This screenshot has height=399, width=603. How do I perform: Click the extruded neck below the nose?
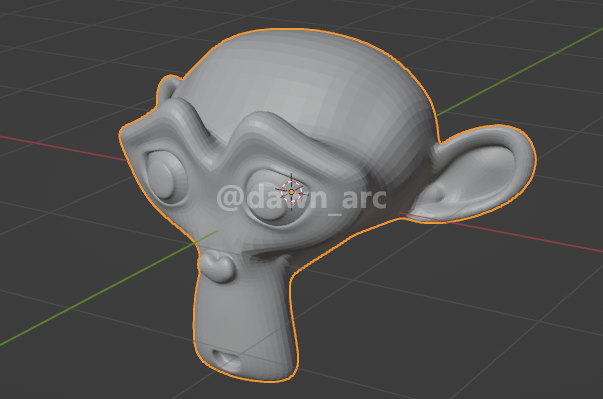click(x=246, y=319)
